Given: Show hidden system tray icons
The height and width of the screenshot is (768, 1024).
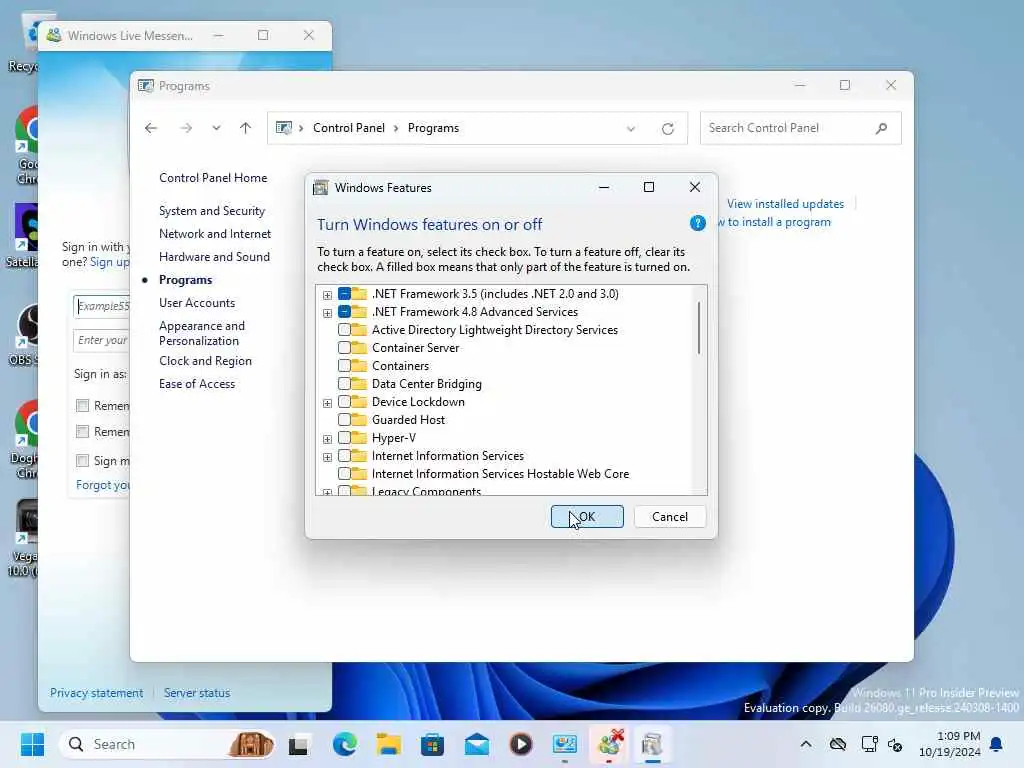Looking at the screenshot, I should [807, 744].
